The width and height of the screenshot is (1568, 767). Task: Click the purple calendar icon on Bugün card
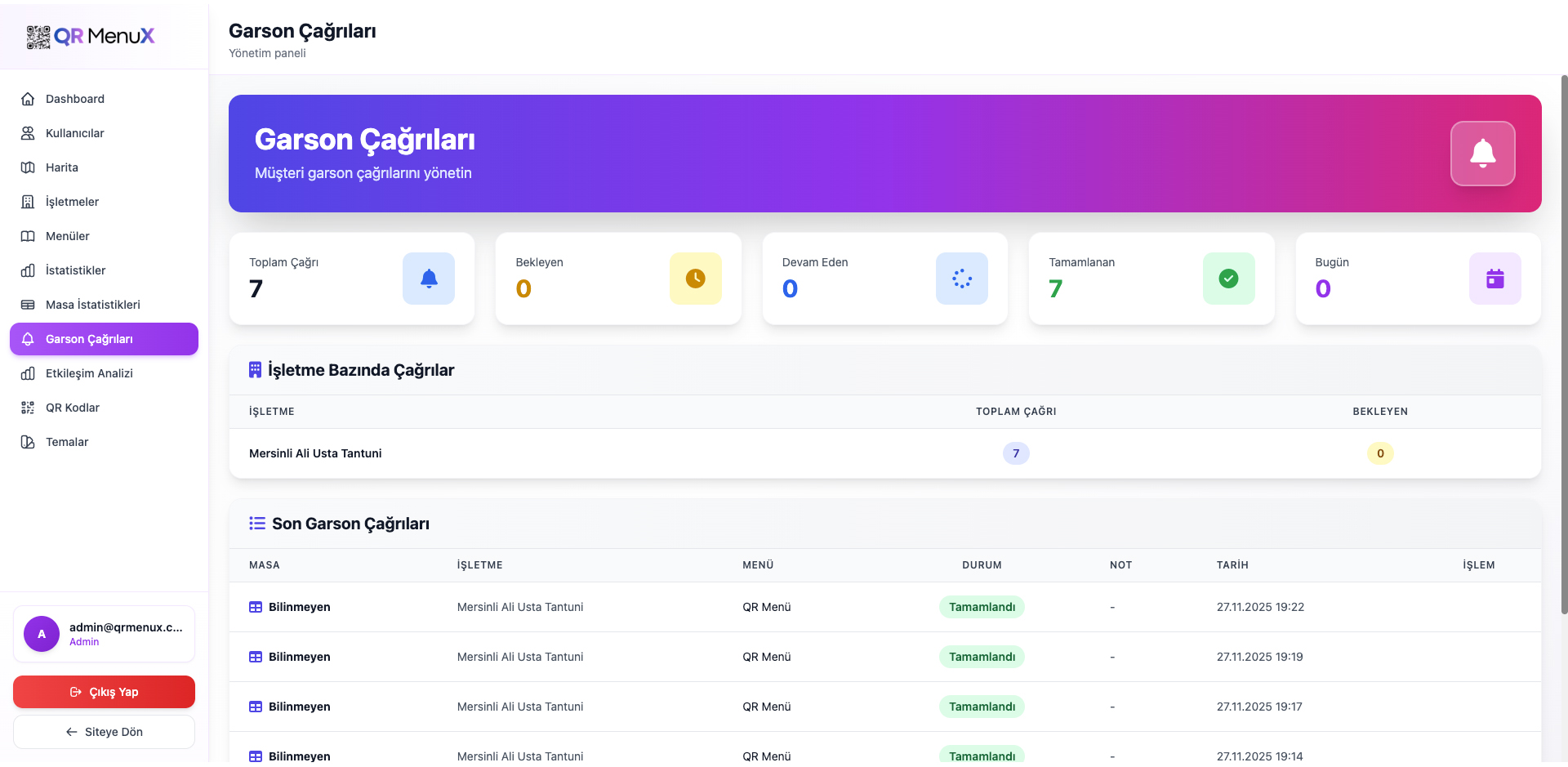point(1494,279)
